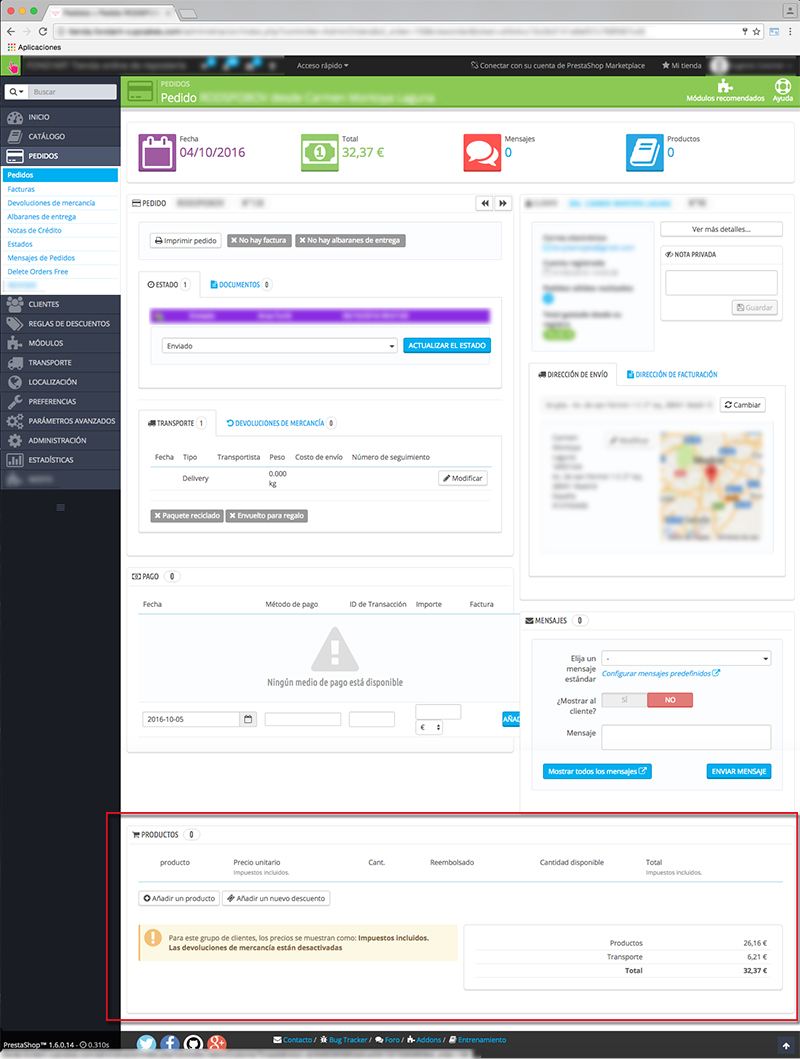
Task: Open the payment date calendar icon
Action: tap(248, 719)
